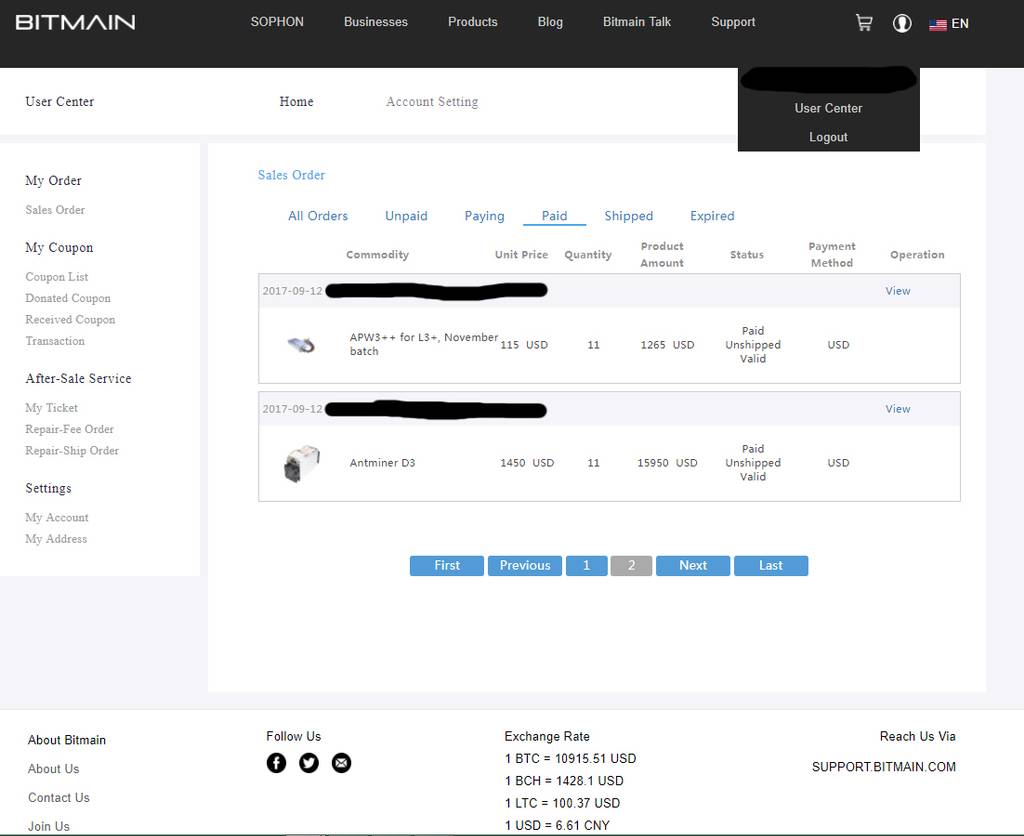
Task: Click page 2 button
Action: point(632,566)
